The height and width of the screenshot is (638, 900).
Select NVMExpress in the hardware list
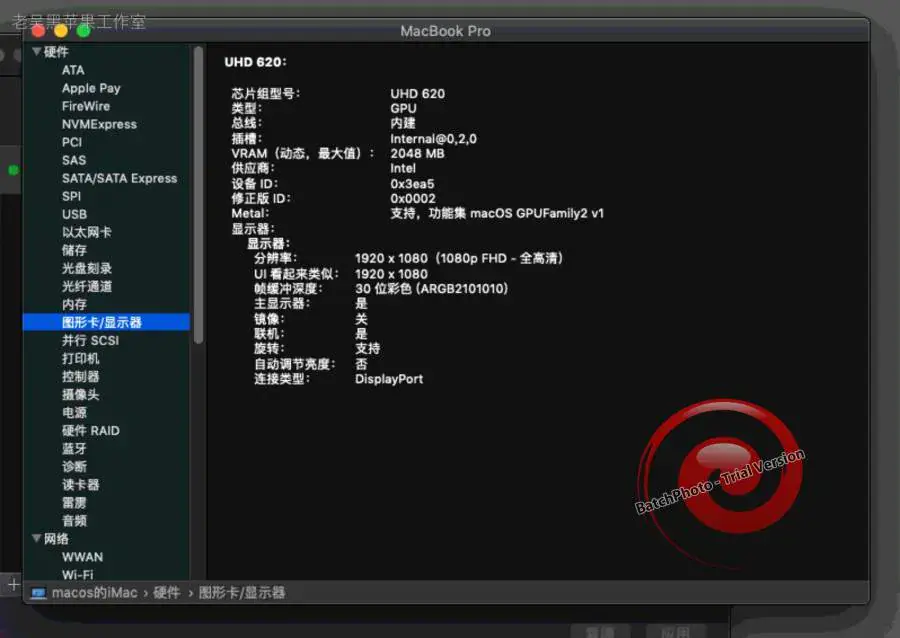99,124
